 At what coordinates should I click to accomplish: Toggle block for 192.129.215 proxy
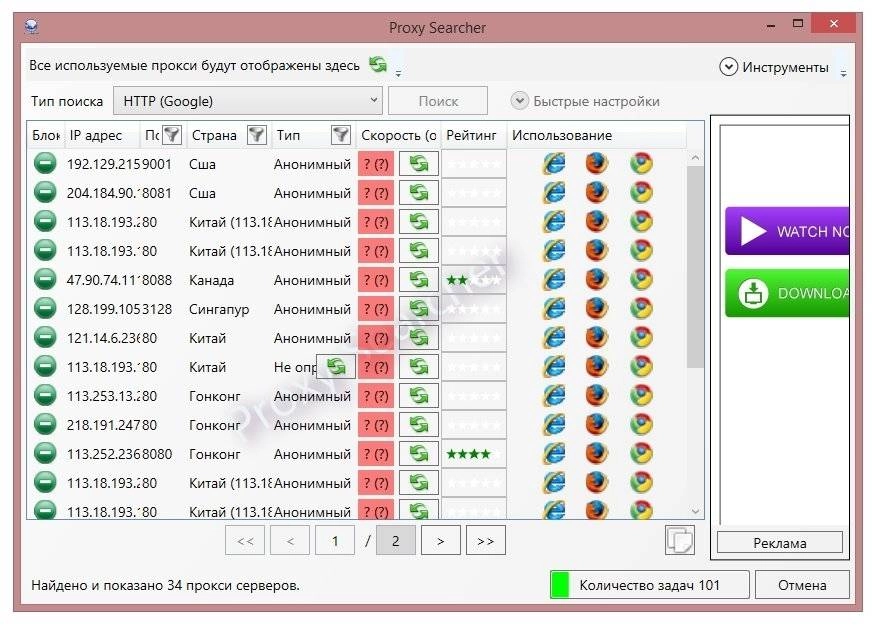click(45, 163)
